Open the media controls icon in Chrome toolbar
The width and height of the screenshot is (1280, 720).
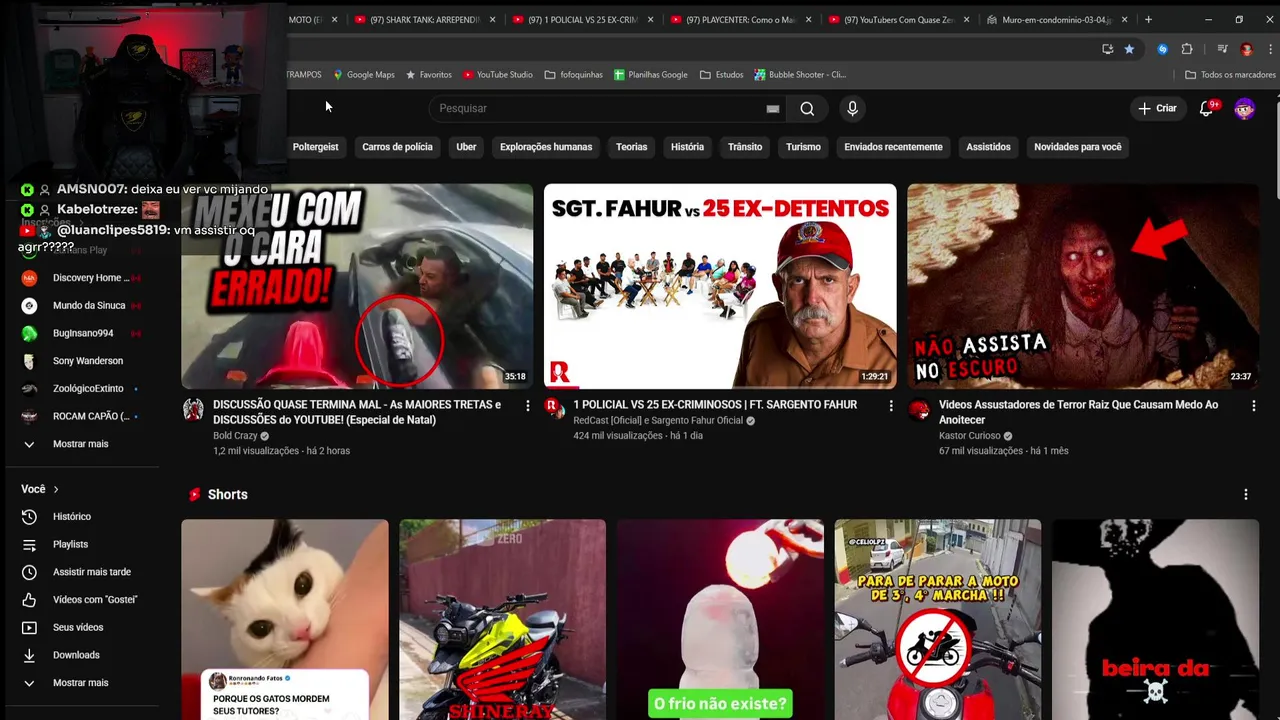point(1222,49)
